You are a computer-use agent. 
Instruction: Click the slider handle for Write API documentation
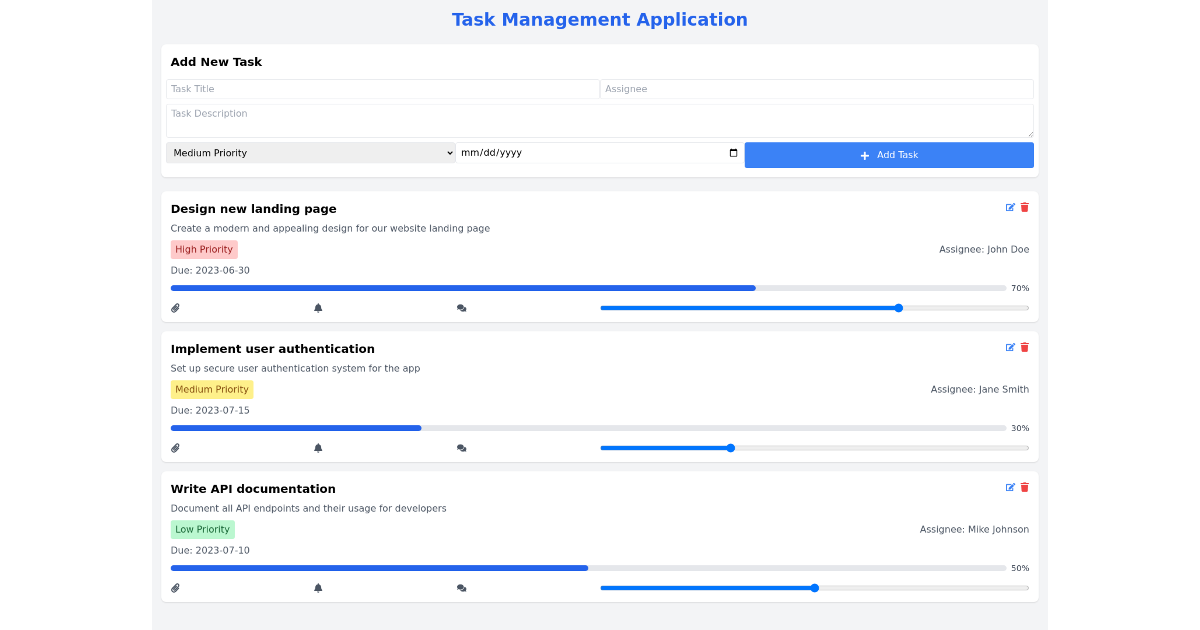[x=815, y=588]
